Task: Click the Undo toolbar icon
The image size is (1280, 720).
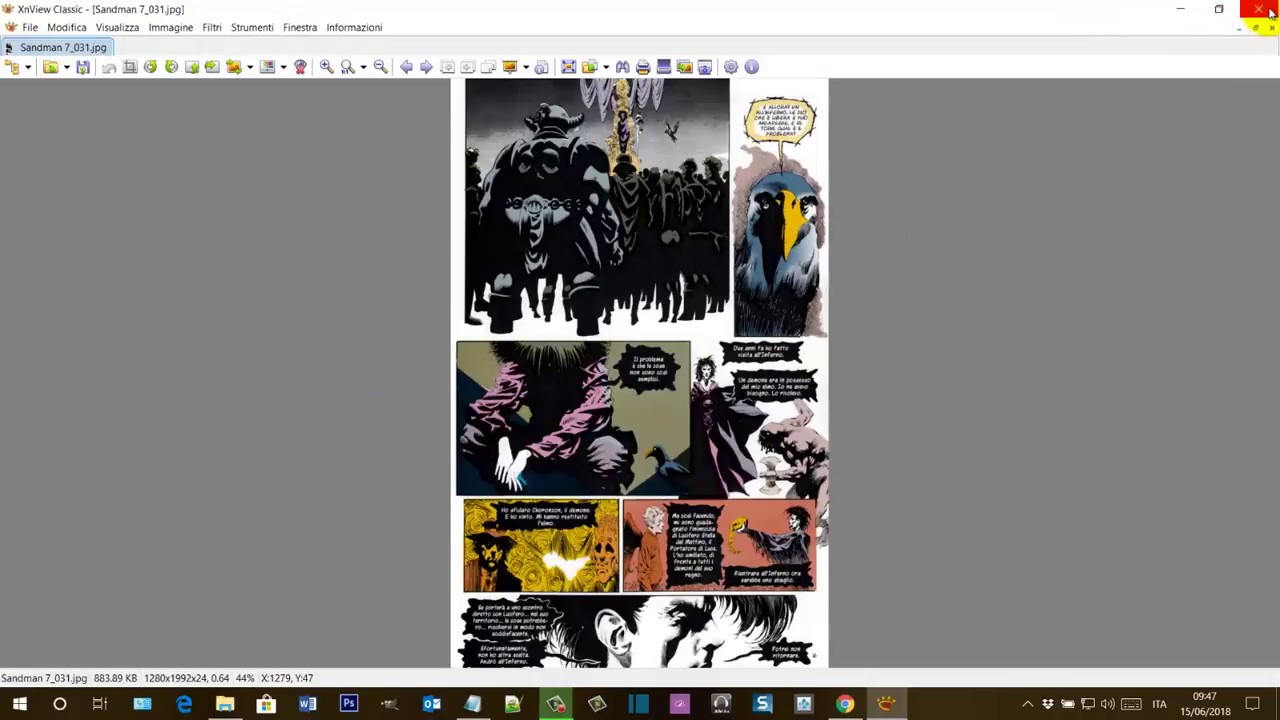Action: point(109,67)
